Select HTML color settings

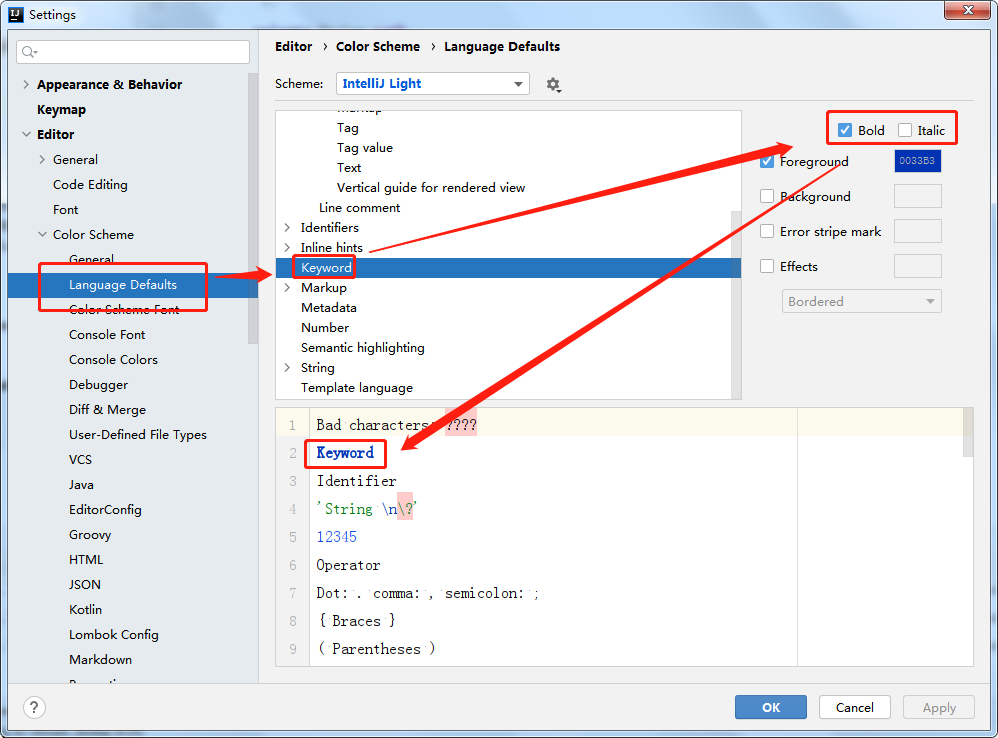tap(86, 560)
